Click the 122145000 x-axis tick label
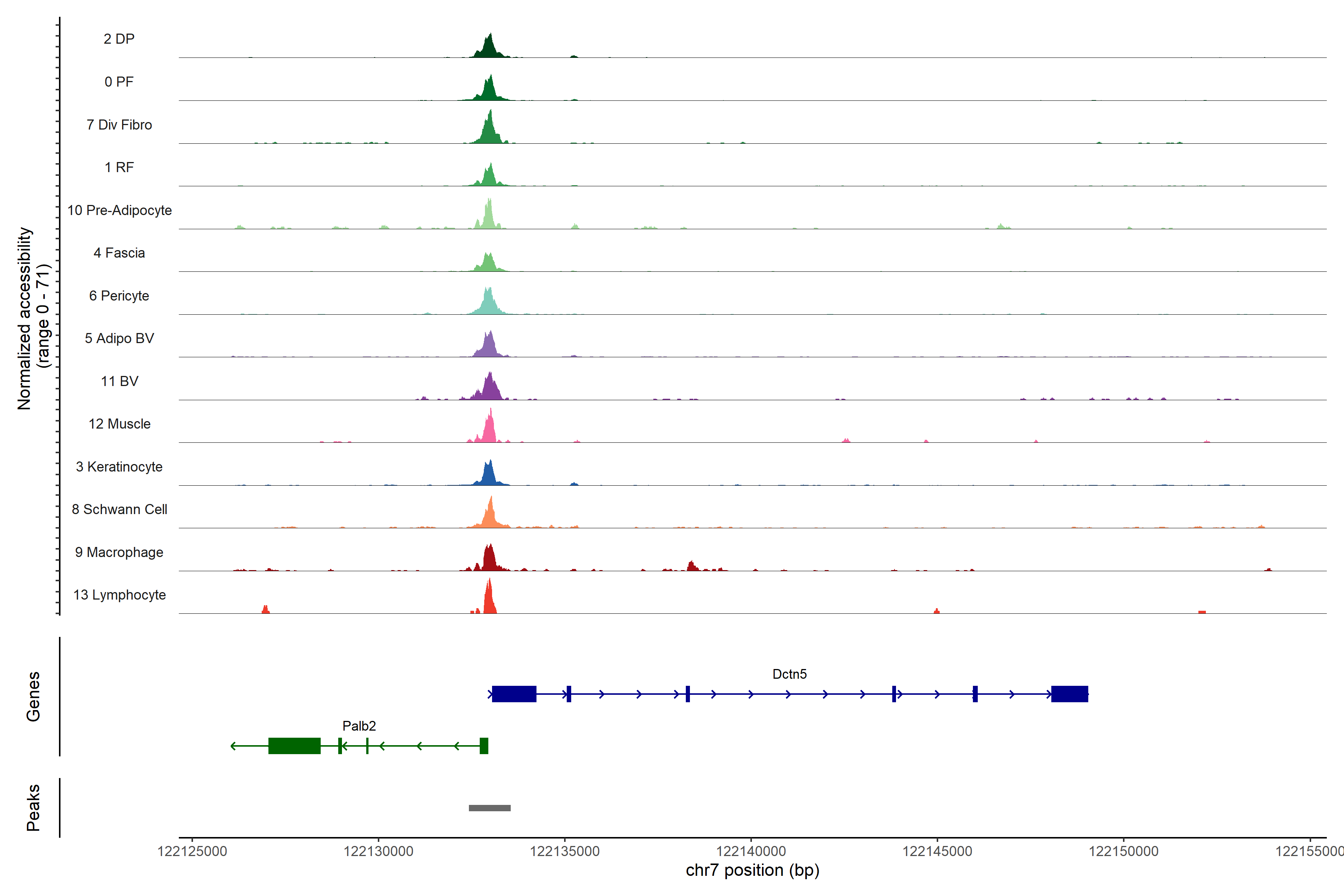 pos(937,851)
